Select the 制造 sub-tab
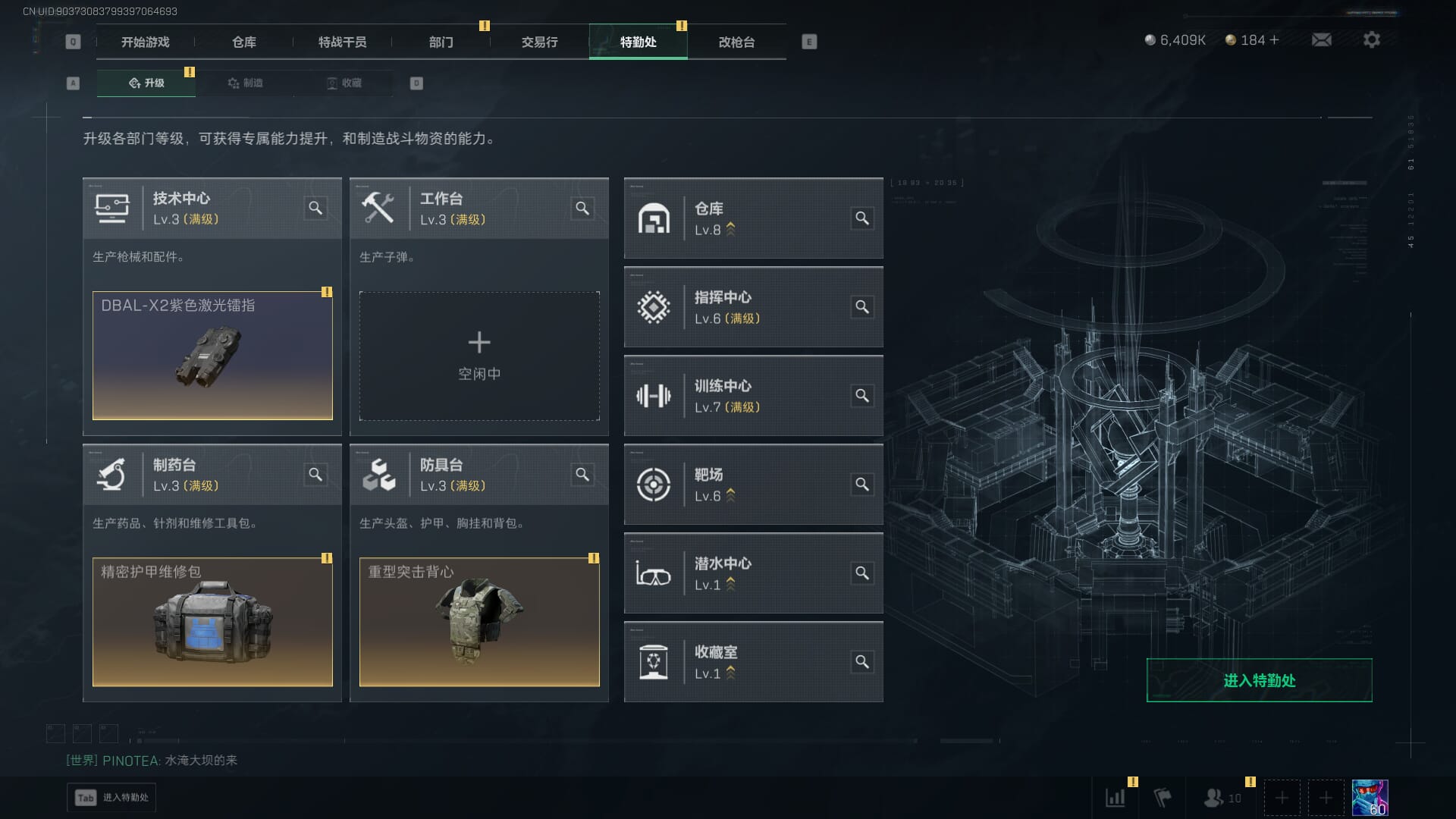Viewport: 1456px width, 819px height. (x=245, y=83)
